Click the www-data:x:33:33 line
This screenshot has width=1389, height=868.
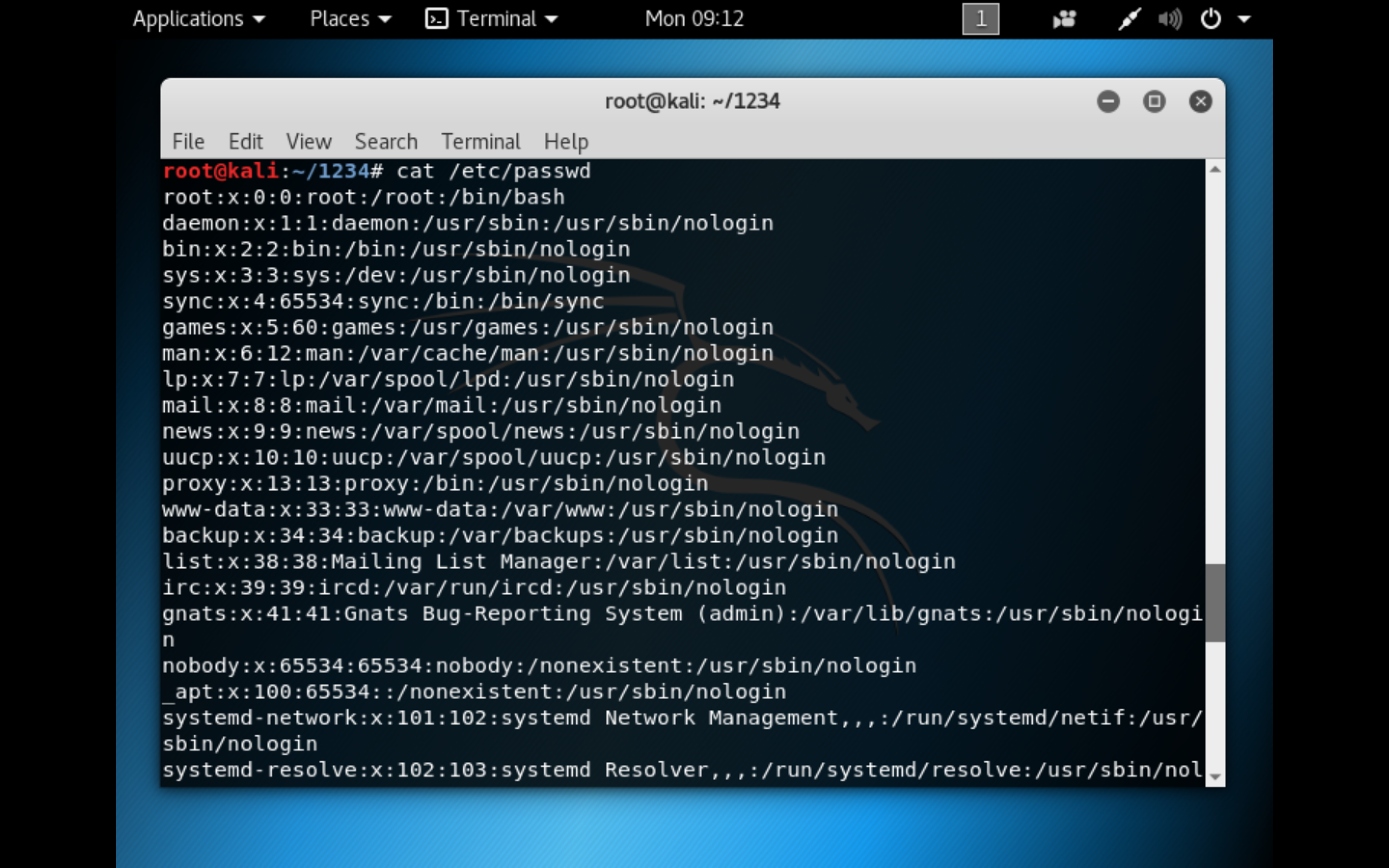(501, 510)
